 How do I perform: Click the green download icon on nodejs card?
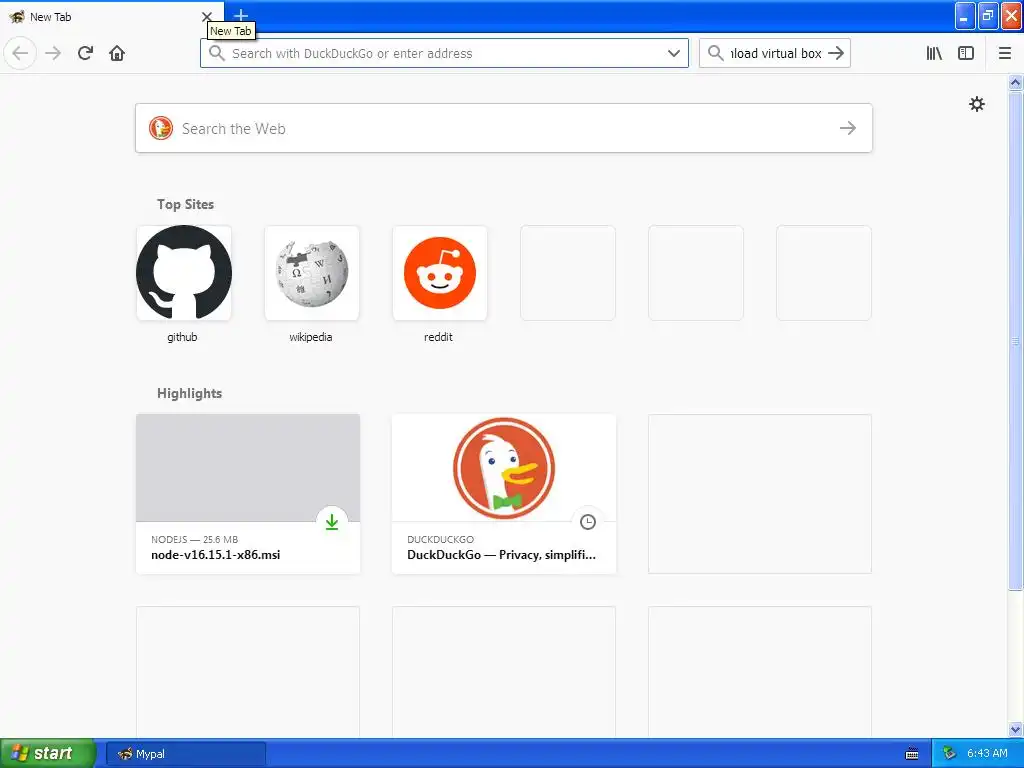(x=332, y=522)
